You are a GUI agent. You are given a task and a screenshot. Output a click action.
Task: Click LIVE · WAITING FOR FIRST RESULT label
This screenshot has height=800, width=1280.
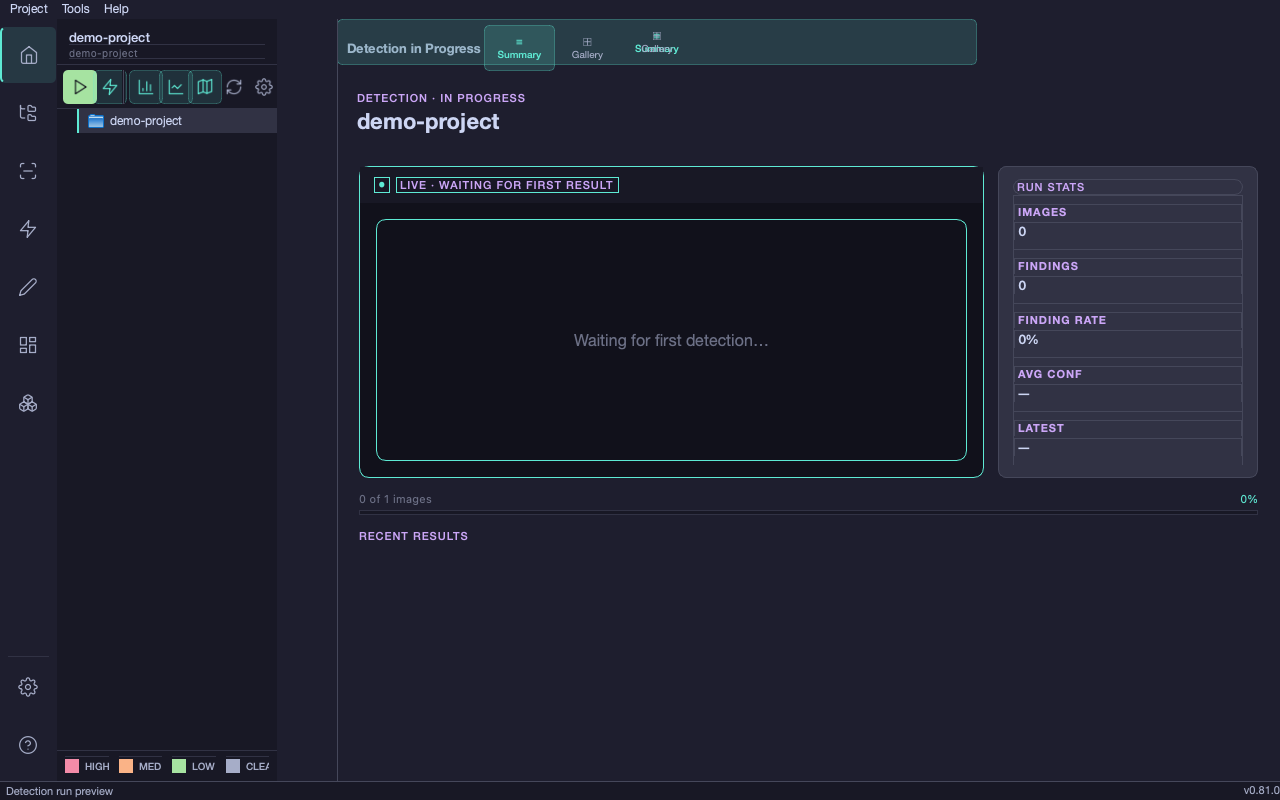(507, 185)
